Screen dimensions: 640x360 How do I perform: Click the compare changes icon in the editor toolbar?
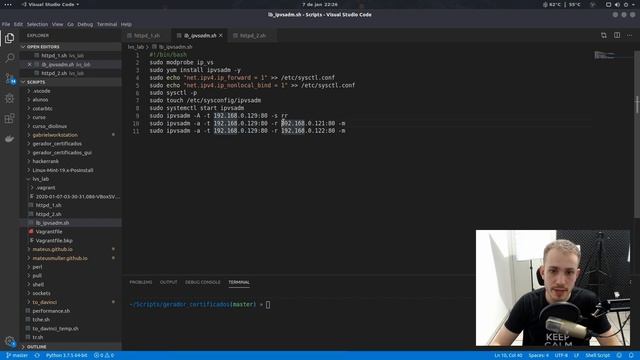coord(604,36)
